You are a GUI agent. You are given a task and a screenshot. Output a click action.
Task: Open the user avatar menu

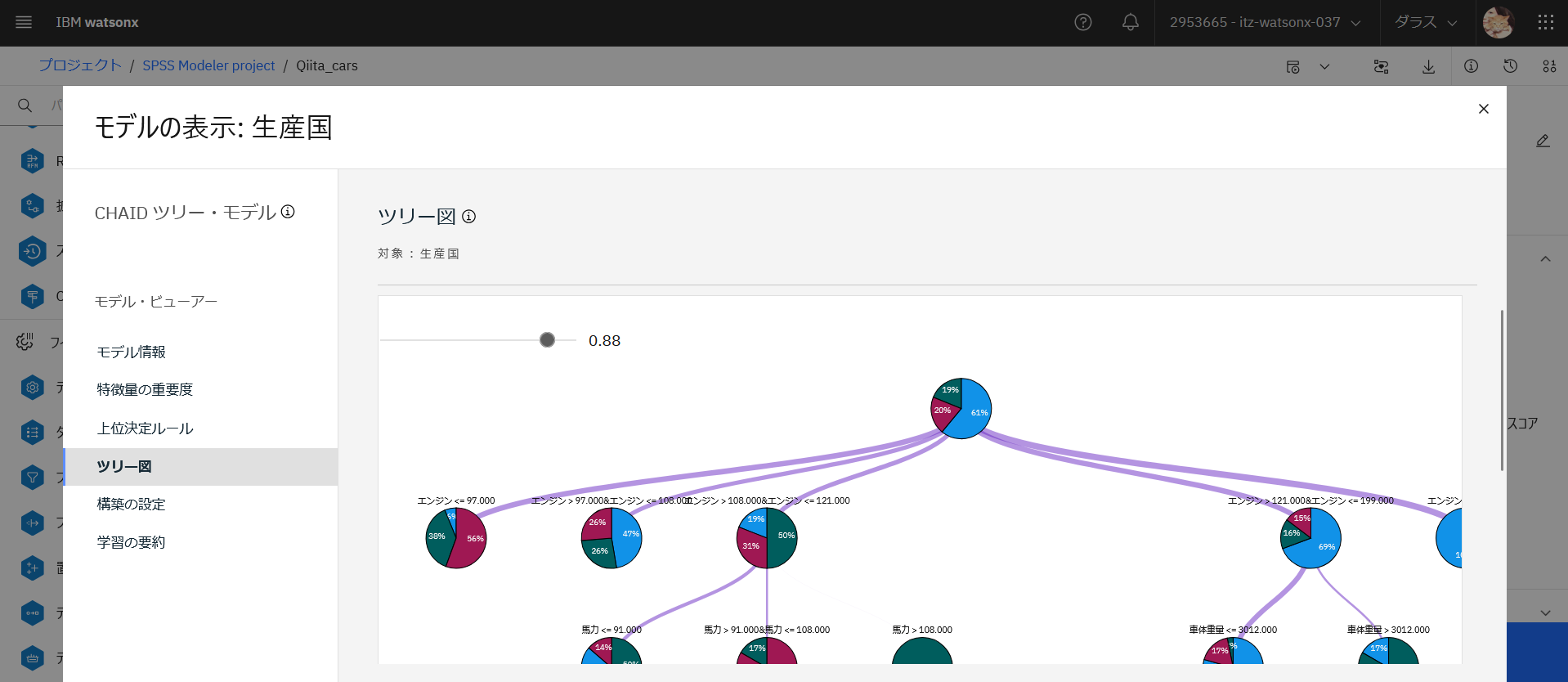1499,22
